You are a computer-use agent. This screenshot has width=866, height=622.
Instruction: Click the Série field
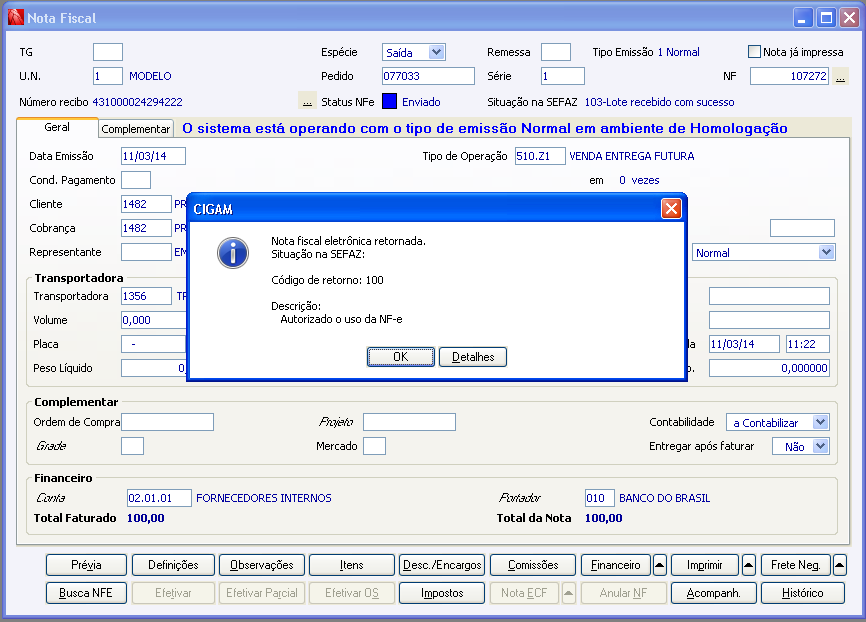click(x=563, y=76)
